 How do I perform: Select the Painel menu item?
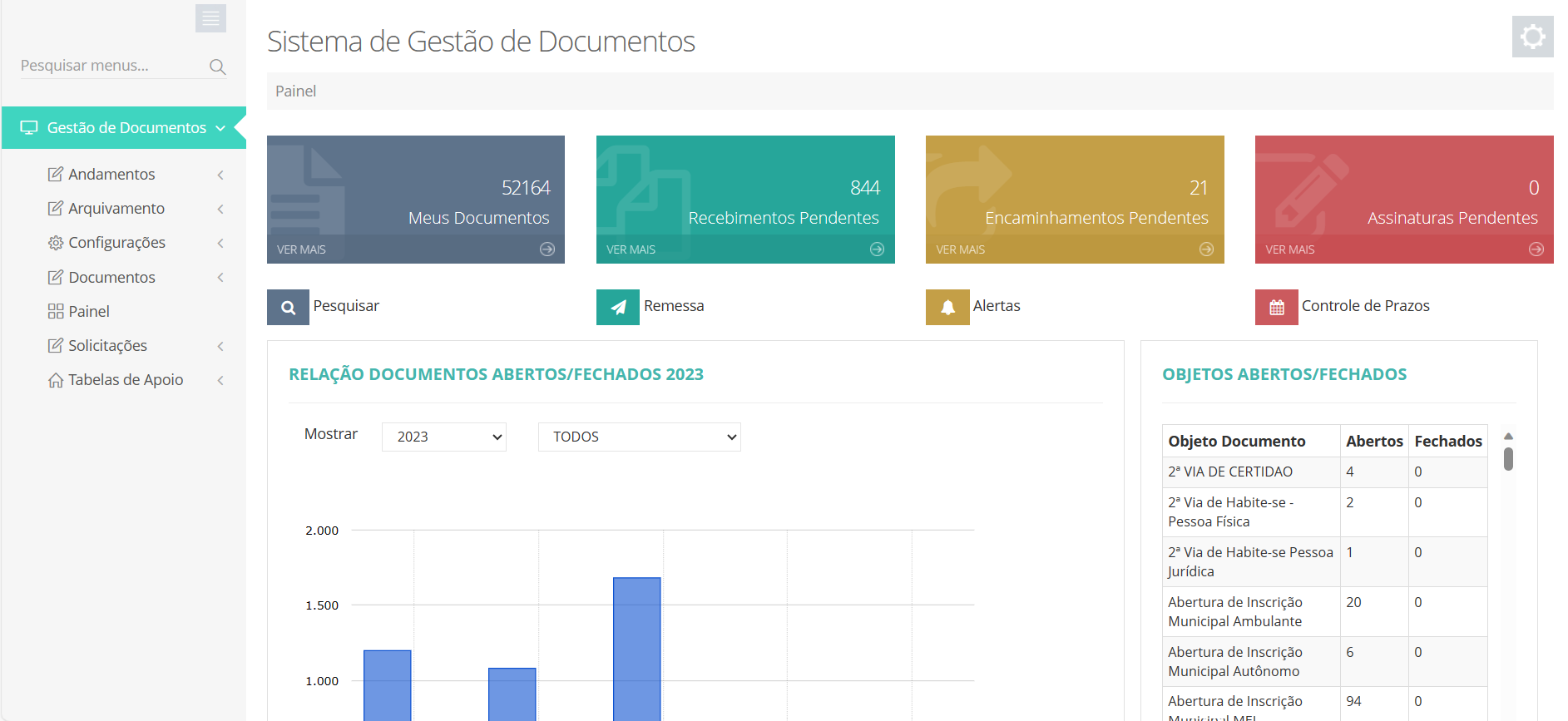[89, 311]
